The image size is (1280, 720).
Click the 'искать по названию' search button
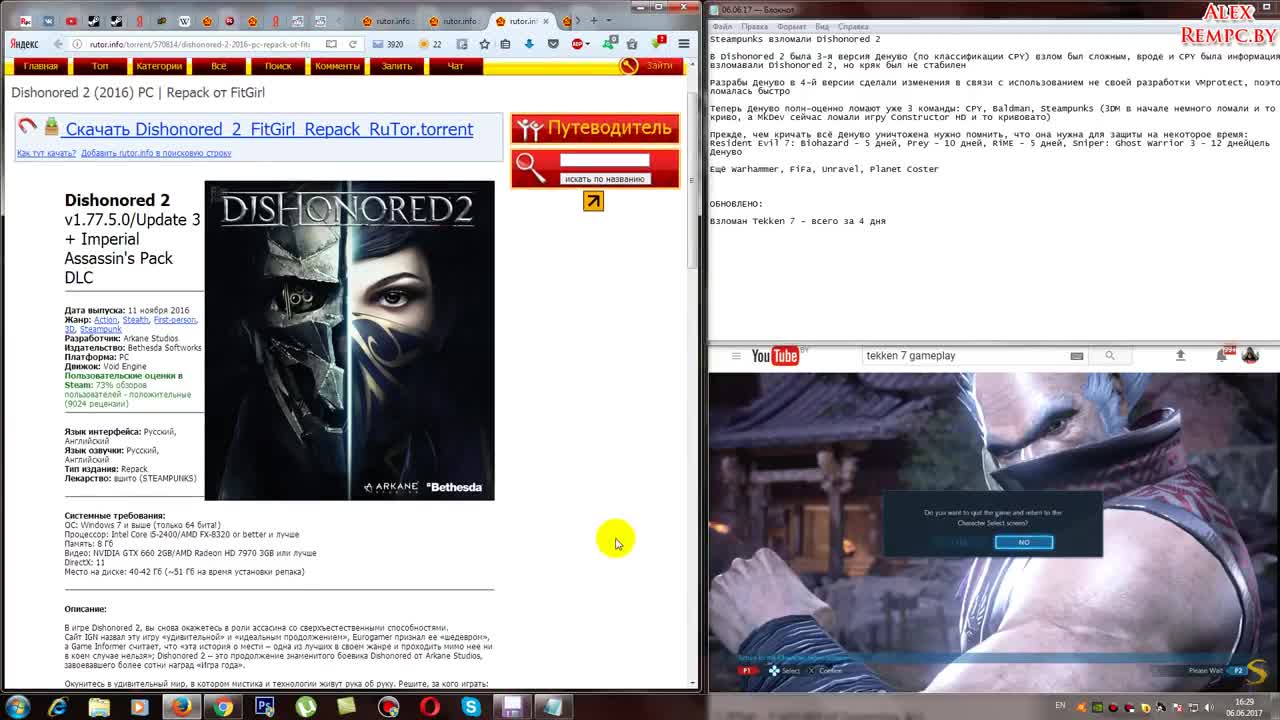click(x=604, y=179)
